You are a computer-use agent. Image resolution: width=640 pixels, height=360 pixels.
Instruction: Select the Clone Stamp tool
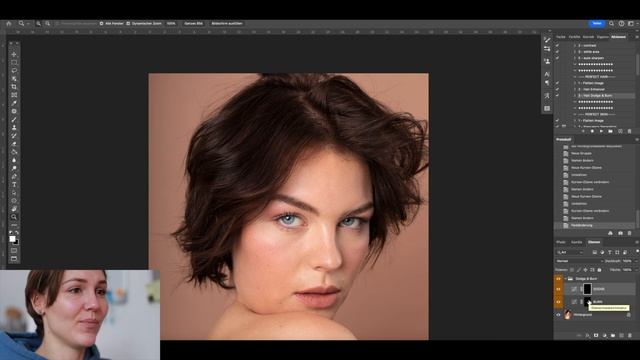point(14,128)
